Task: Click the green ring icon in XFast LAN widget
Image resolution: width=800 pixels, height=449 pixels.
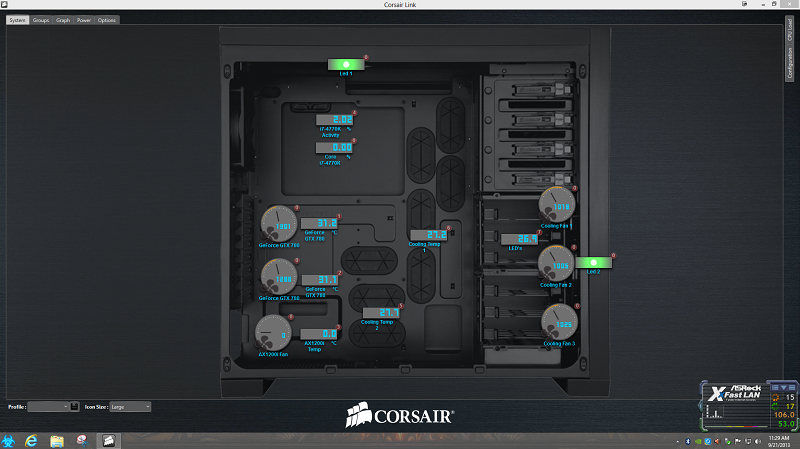Action: coord(776,407)
